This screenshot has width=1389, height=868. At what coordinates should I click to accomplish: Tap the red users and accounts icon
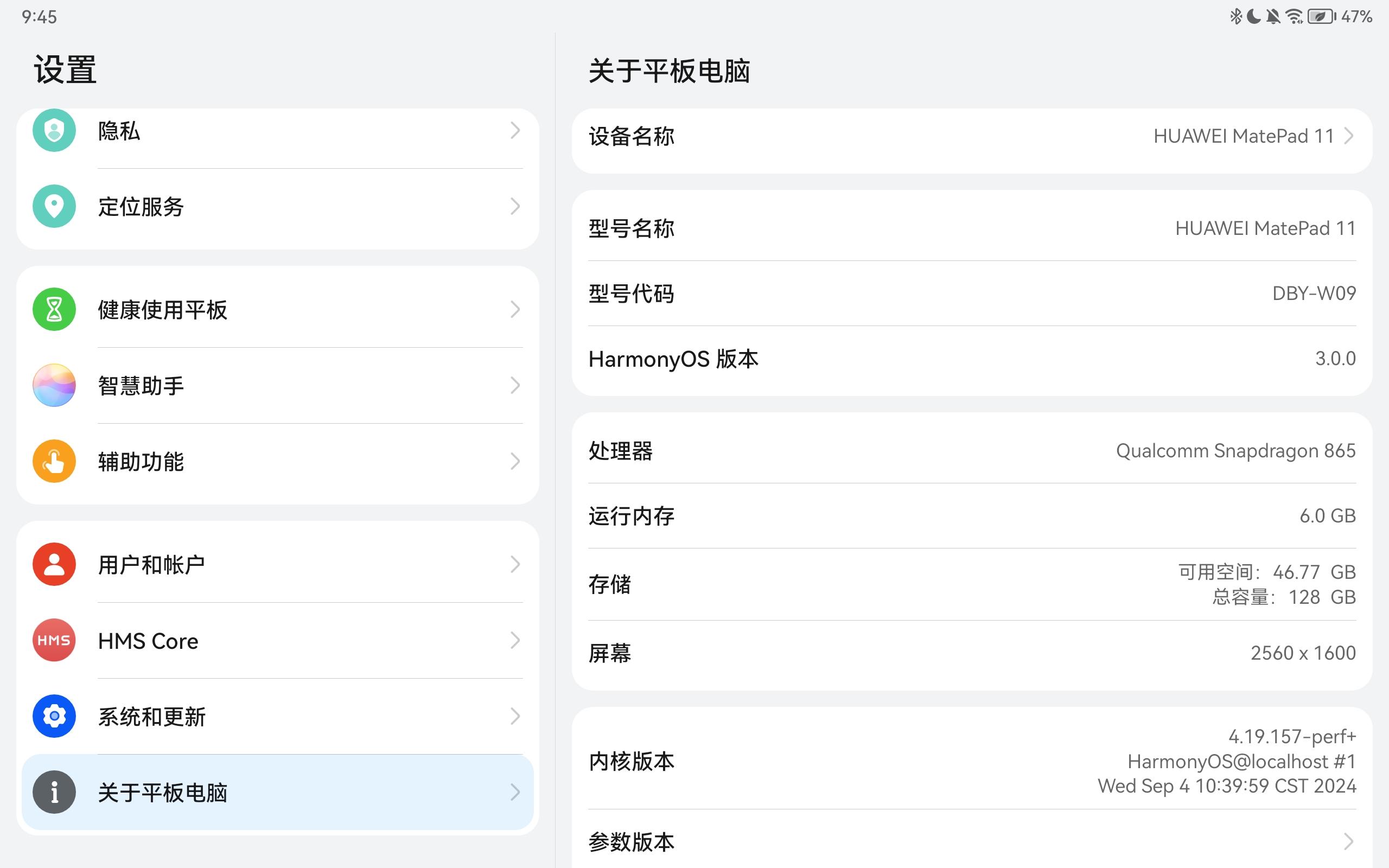(54, 564)
